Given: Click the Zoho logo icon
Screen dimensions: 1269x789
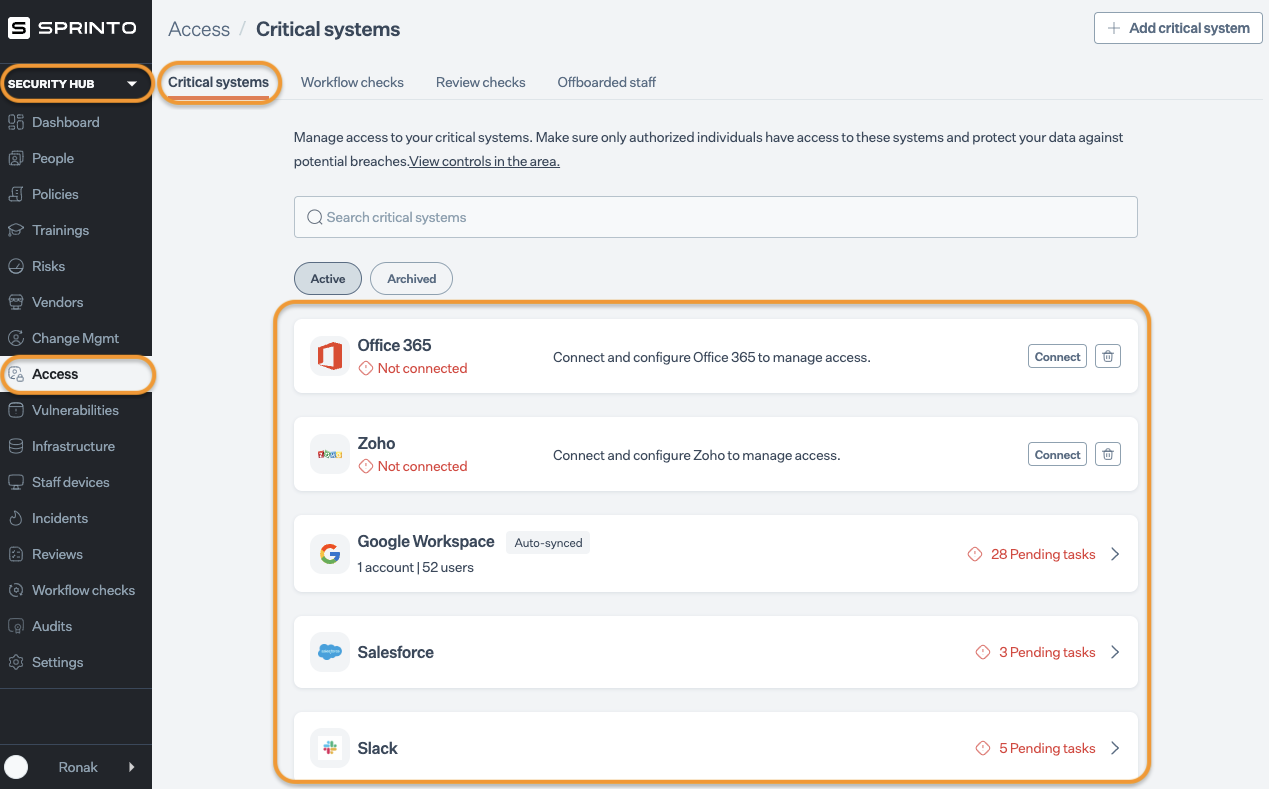Looking at the screenshot, I should point(329,454).
